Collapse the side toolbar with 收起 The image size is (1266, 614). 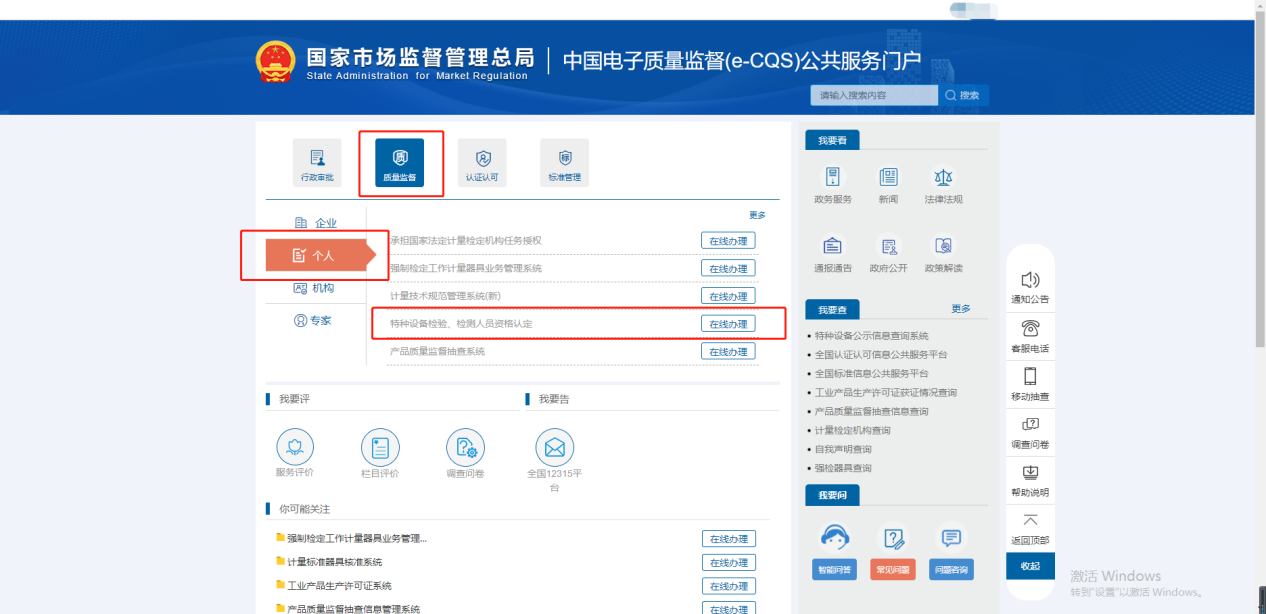pyautogui.click(x=1030, y=566)
